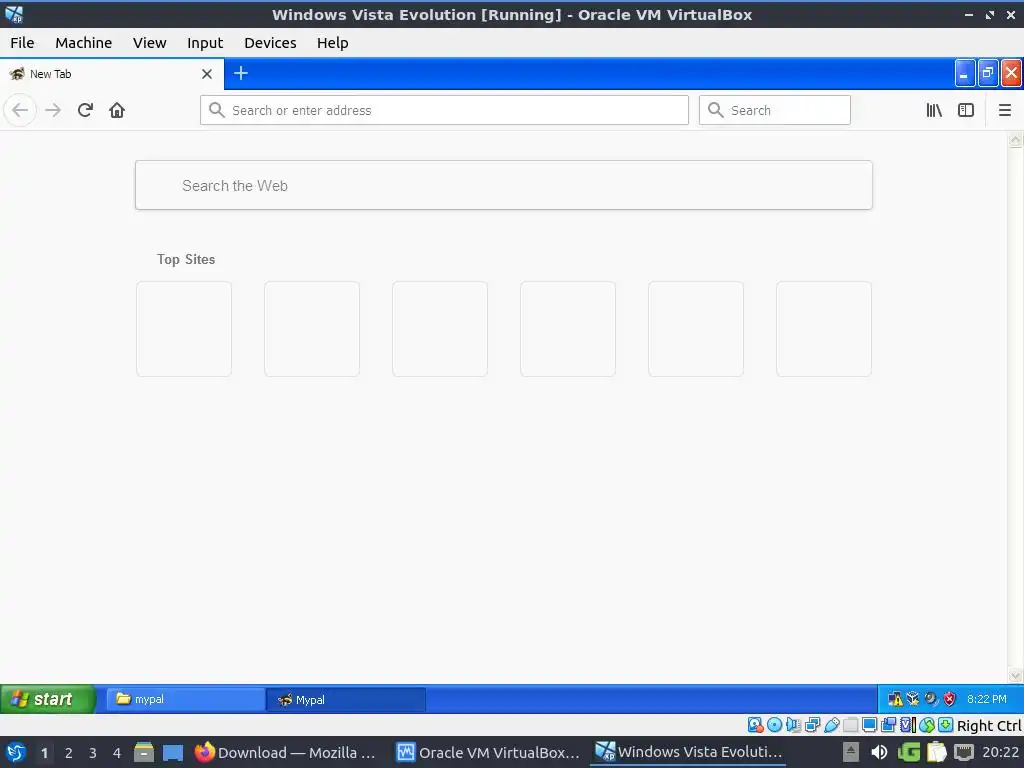Click the XP start button

pos(47,699)
